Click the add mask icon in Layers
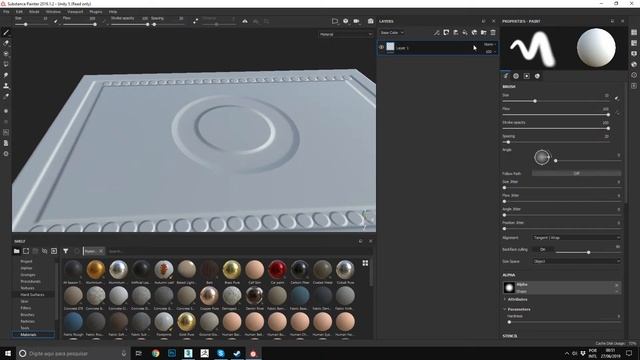The image size is (640, 360). [x=446, y=32]
